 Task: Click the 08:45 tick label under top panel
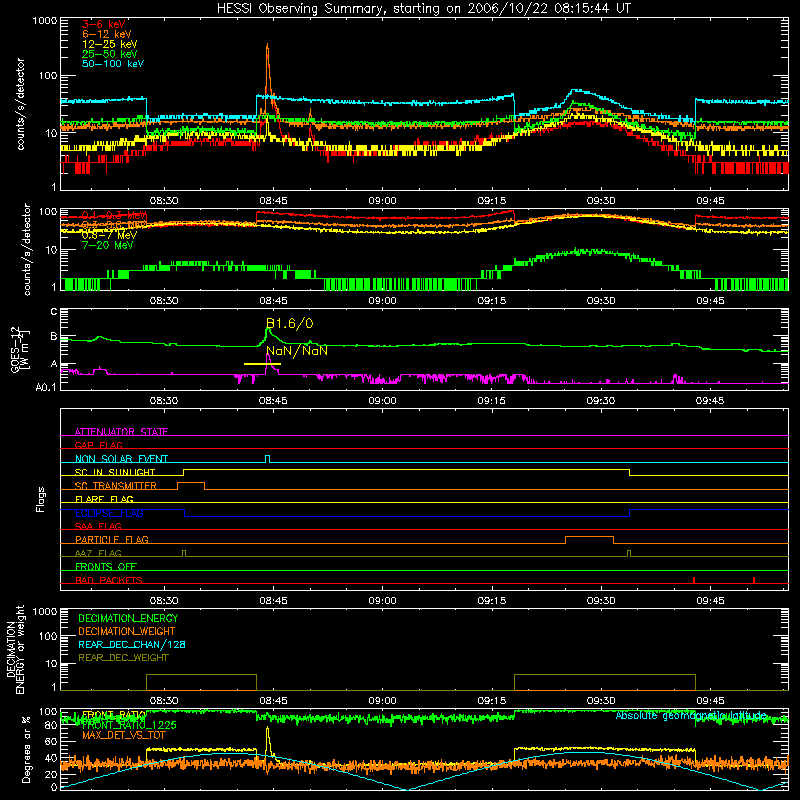(273, 201)
